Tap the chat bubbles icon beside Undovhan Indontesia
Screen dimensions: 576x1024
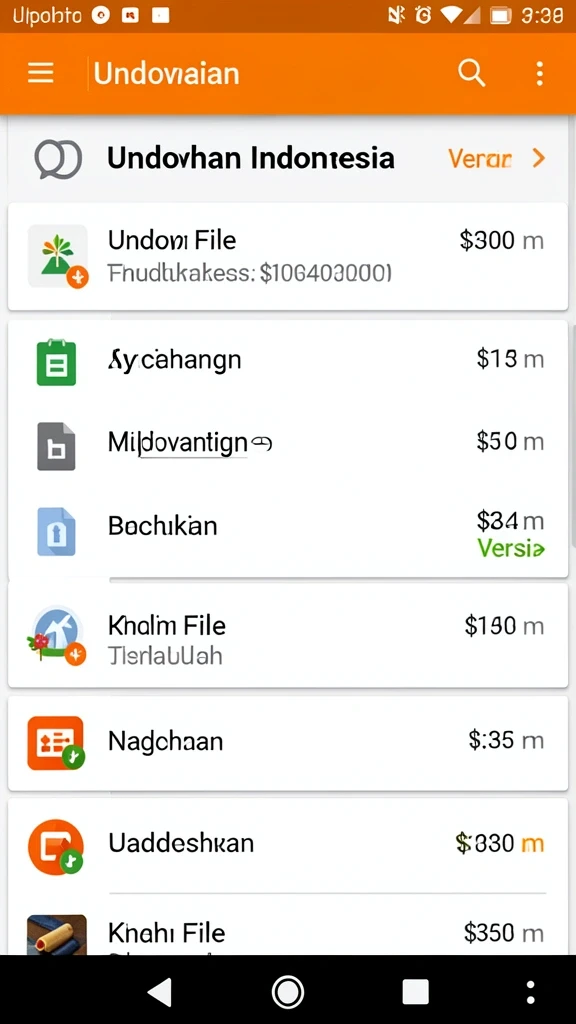point(58,159)
